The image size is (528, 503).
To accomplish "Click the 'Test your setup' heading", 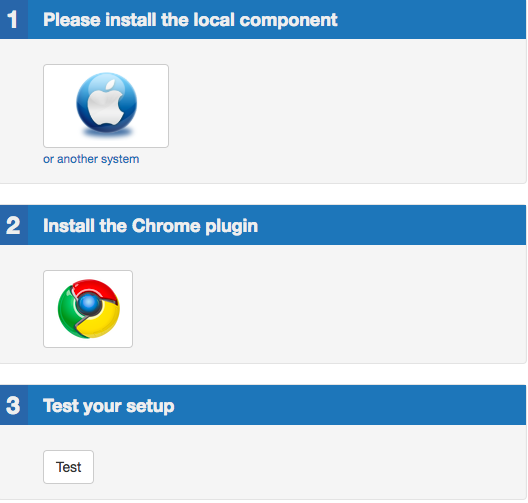I will pyautogui.click(x=108, y=406).
